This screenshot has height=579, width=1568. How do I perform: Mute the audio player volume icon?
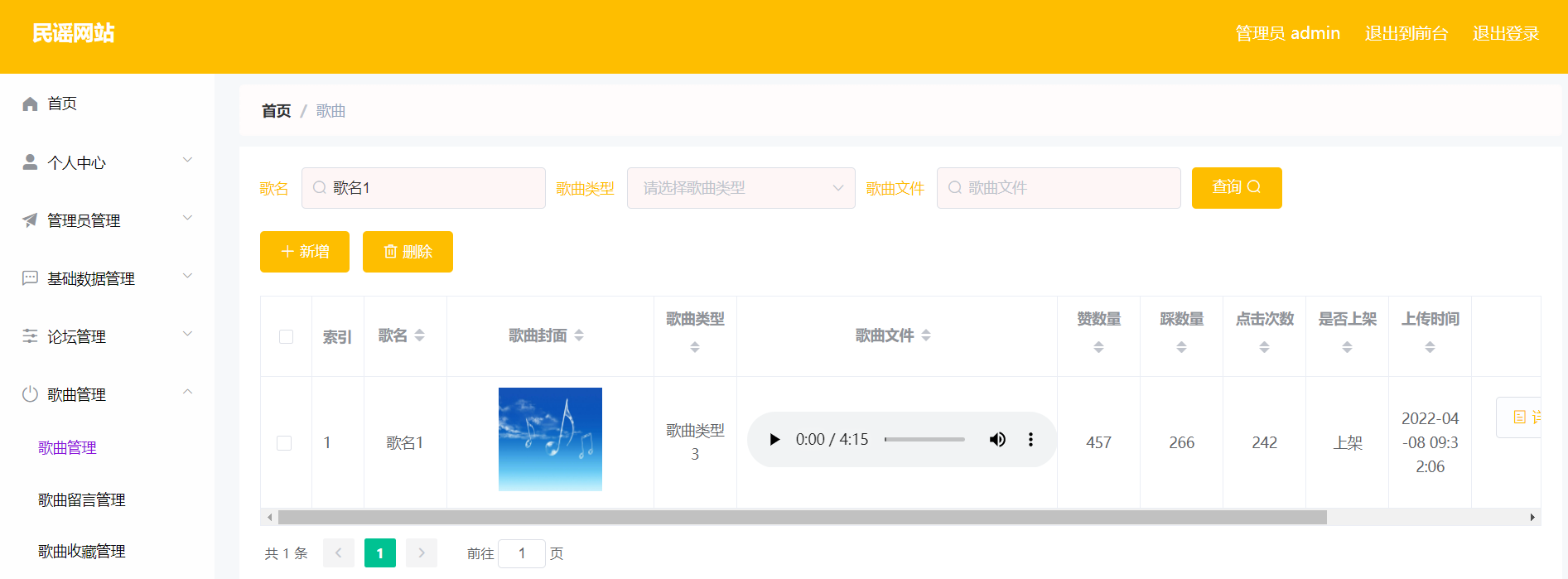pyautogui.click(x=997, y=440)
